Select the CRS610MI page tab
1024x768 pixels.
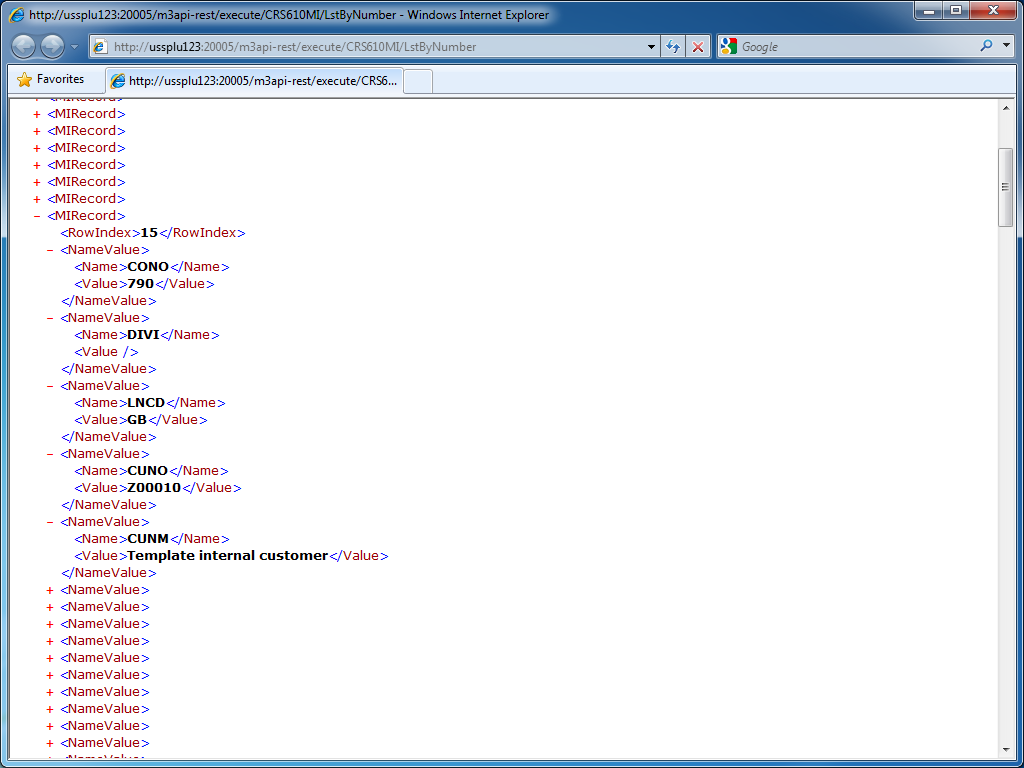(255, 81)
